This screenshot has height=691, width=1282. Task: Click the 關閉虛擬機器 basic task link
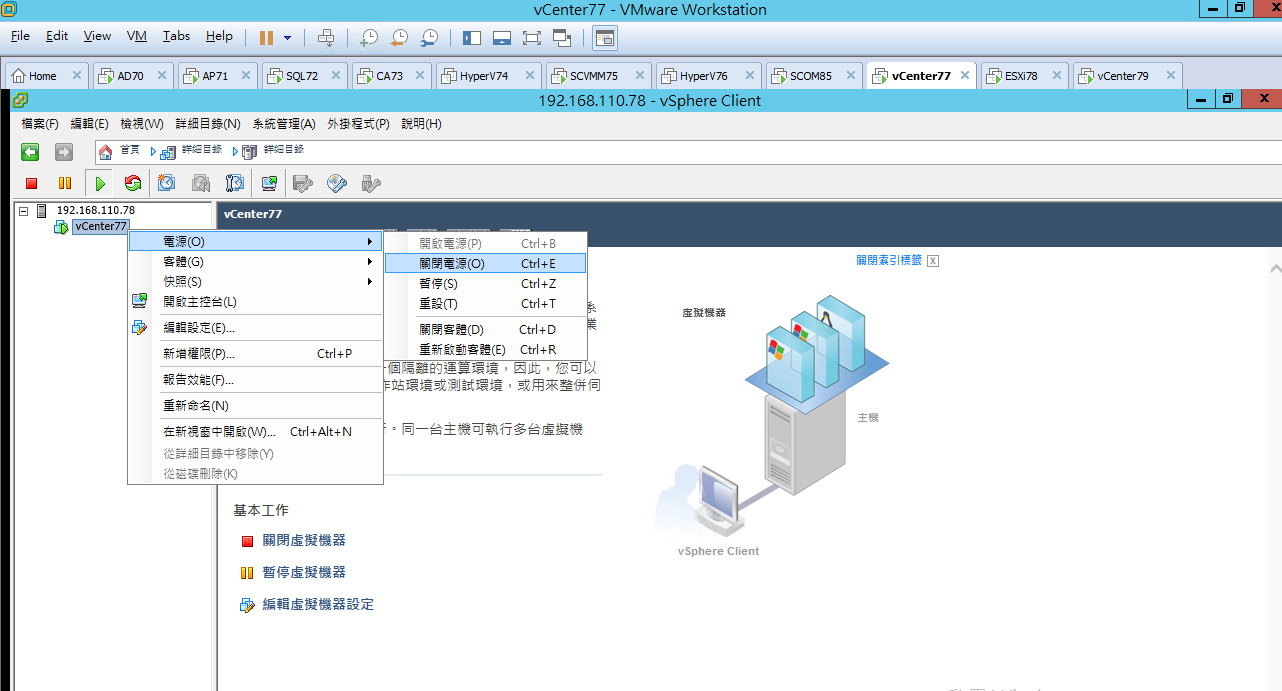click(304, 541)
